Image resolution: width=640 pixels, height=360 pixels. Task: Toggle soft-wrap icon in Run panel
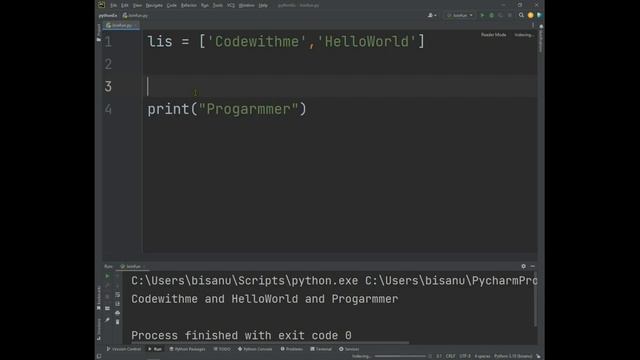[118, 295]
